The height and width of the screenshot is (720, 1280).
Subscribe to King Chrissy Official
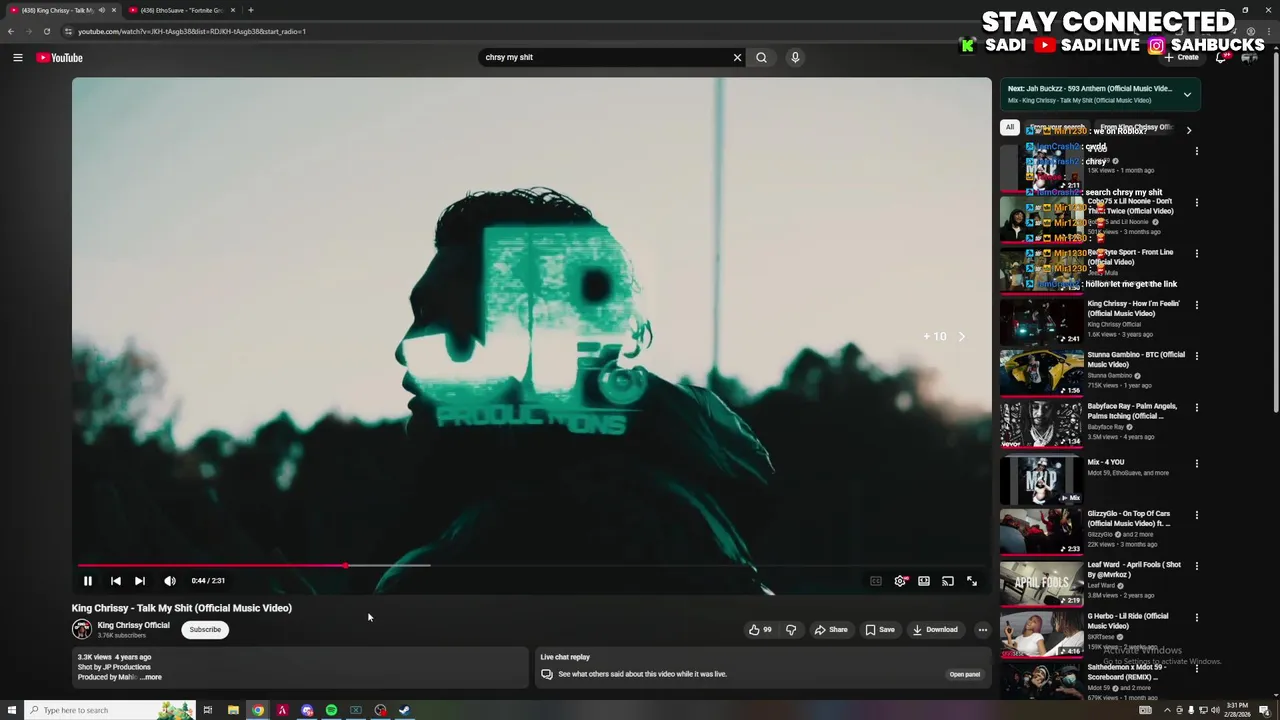tap(205, 630)
